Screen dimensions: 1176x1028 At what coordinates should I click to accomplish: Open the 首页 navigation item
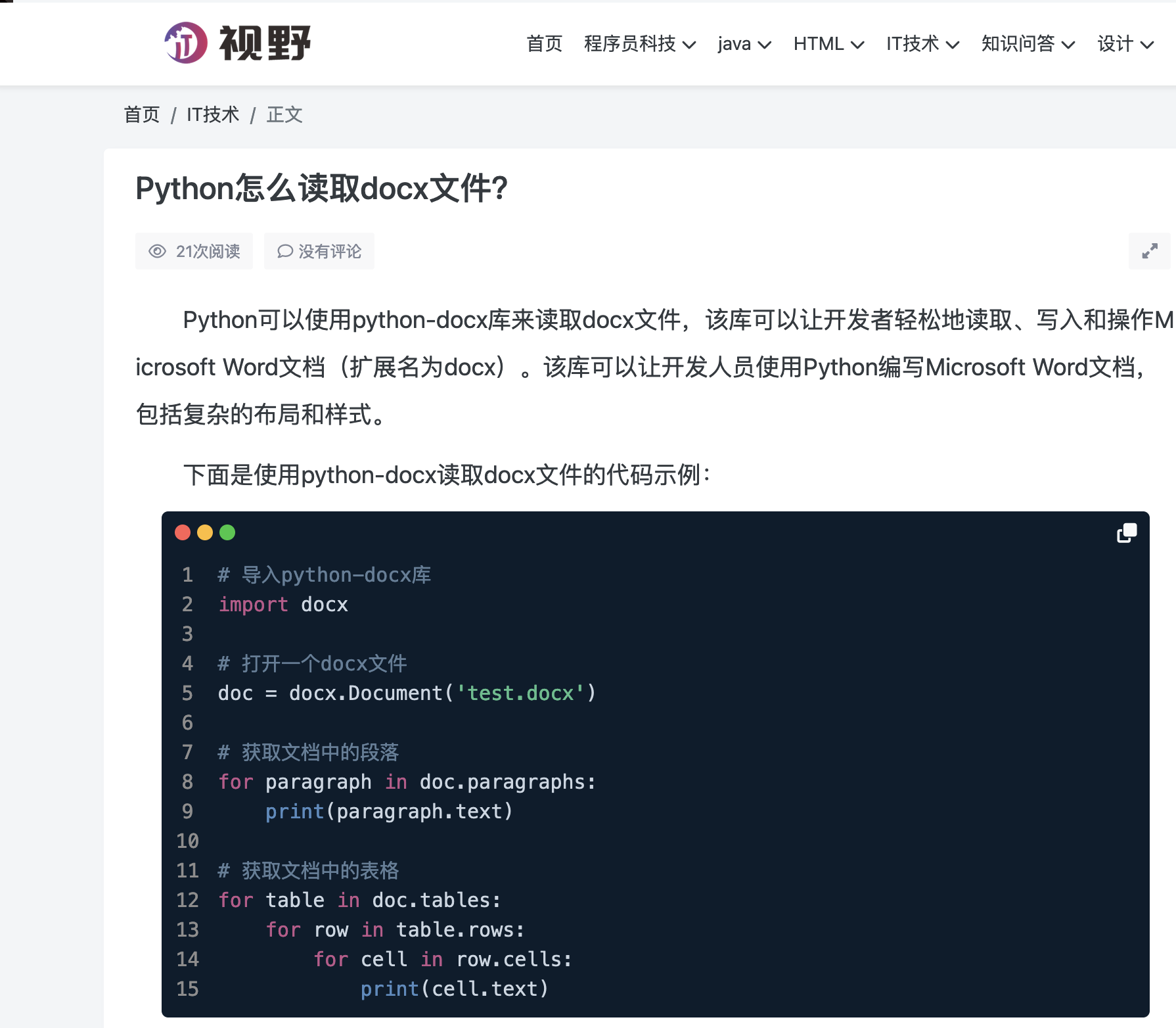point(544,44)
